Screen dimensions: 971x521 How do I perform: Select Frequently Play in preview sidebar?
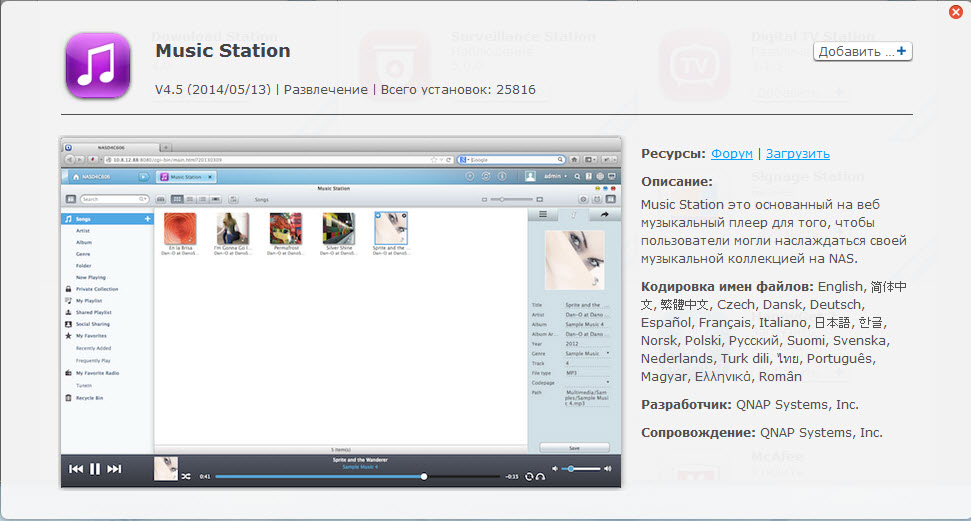(93, 361)
